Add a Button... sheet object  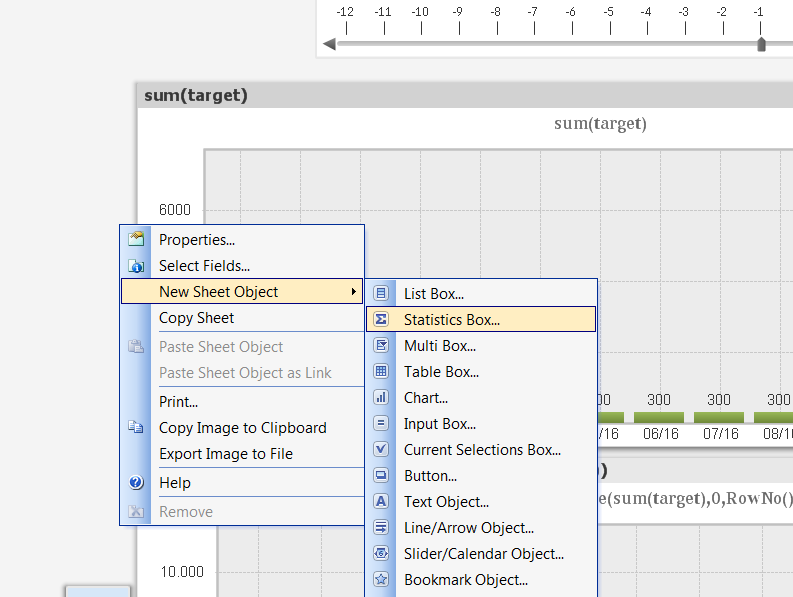[x=430, y=476]
